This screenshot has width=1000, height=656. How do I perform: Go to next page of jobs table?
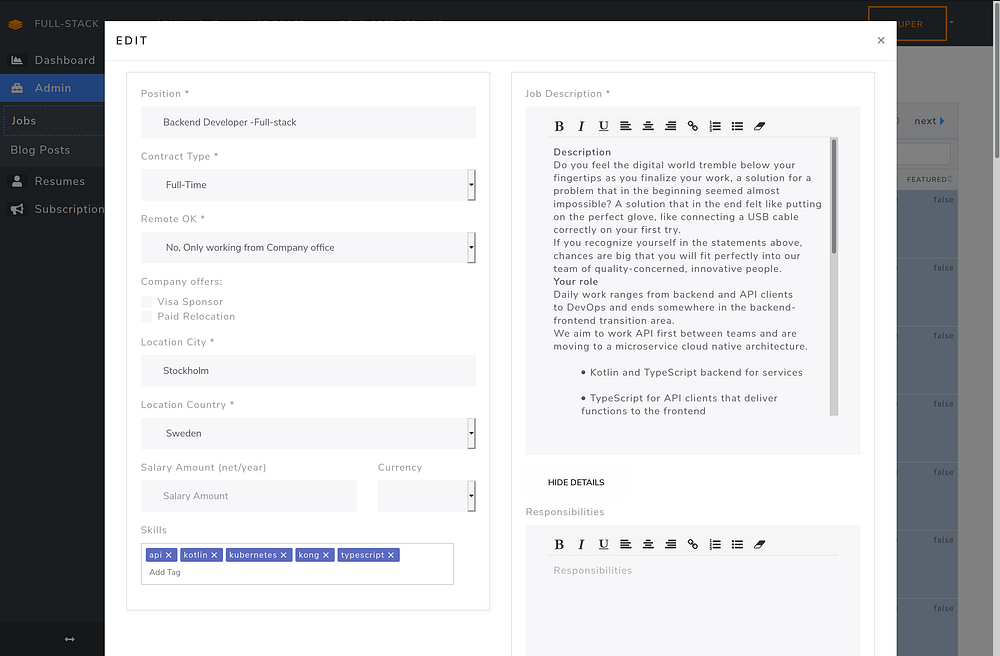point(929,121)
